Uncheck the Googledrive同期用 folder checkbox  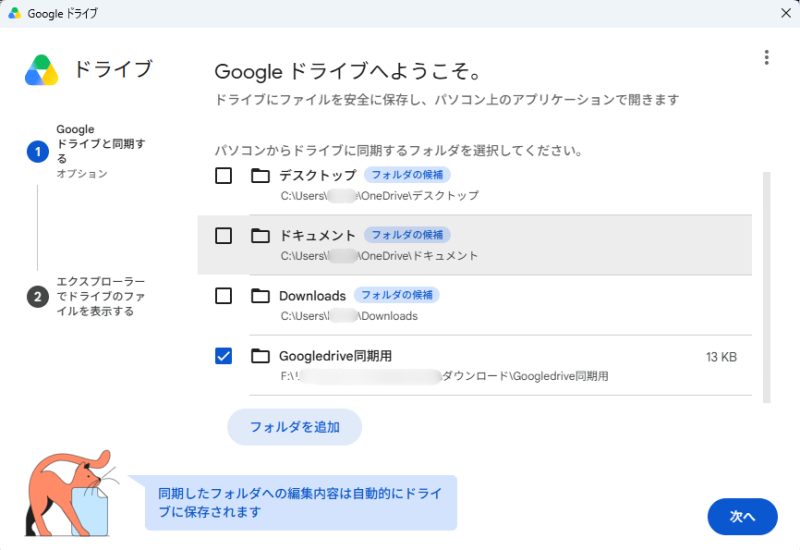[x=223, y=356]
